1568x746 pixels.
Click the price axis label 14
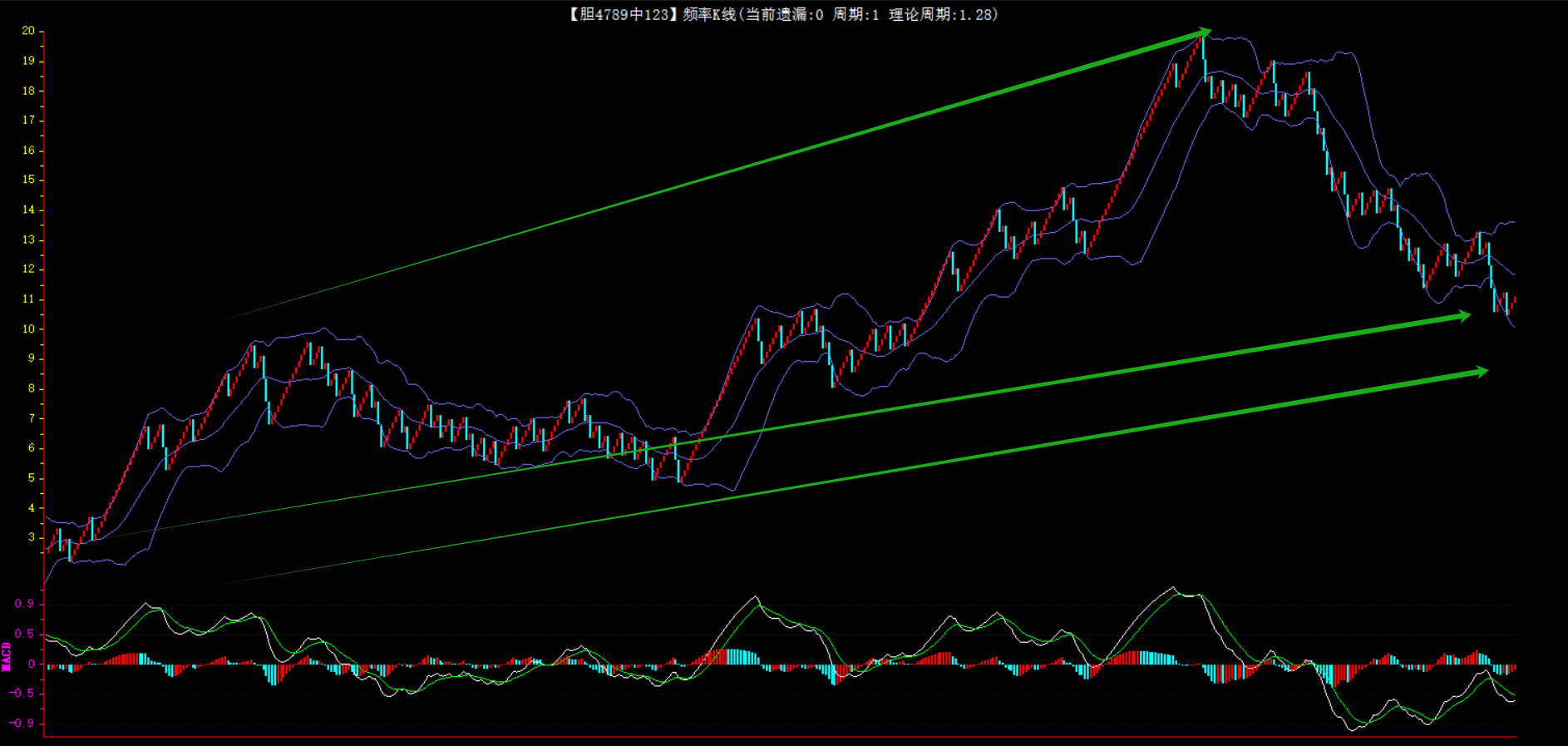(28, 210)
